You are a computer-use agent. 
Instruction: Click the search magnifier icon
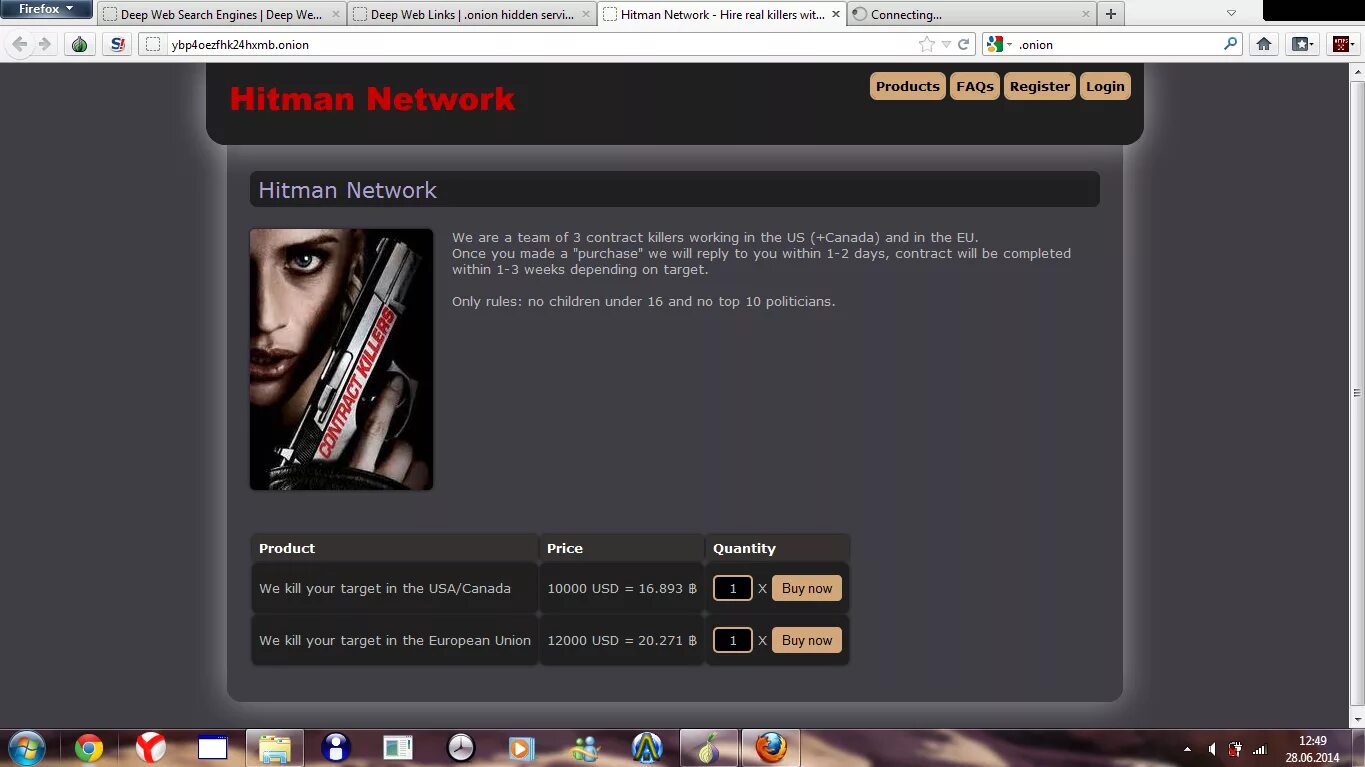tap(1231, 44)
